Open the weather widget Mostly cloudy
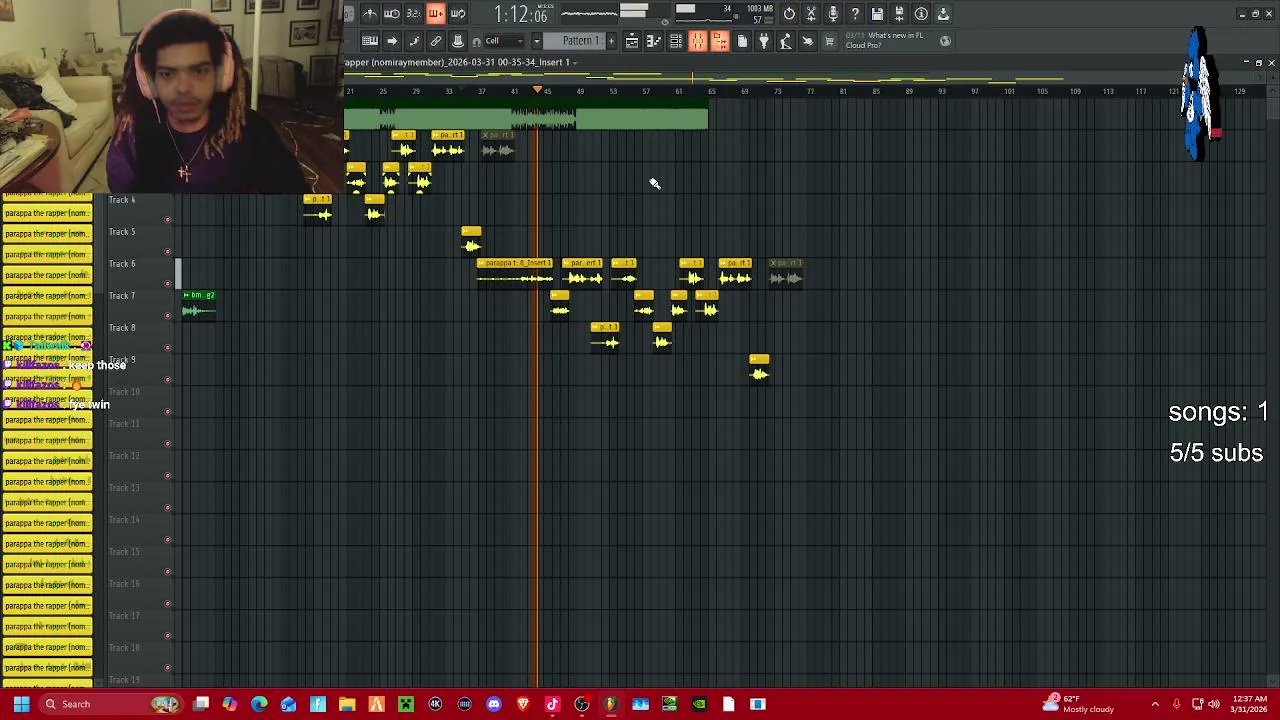 [x=1078, y=704]
